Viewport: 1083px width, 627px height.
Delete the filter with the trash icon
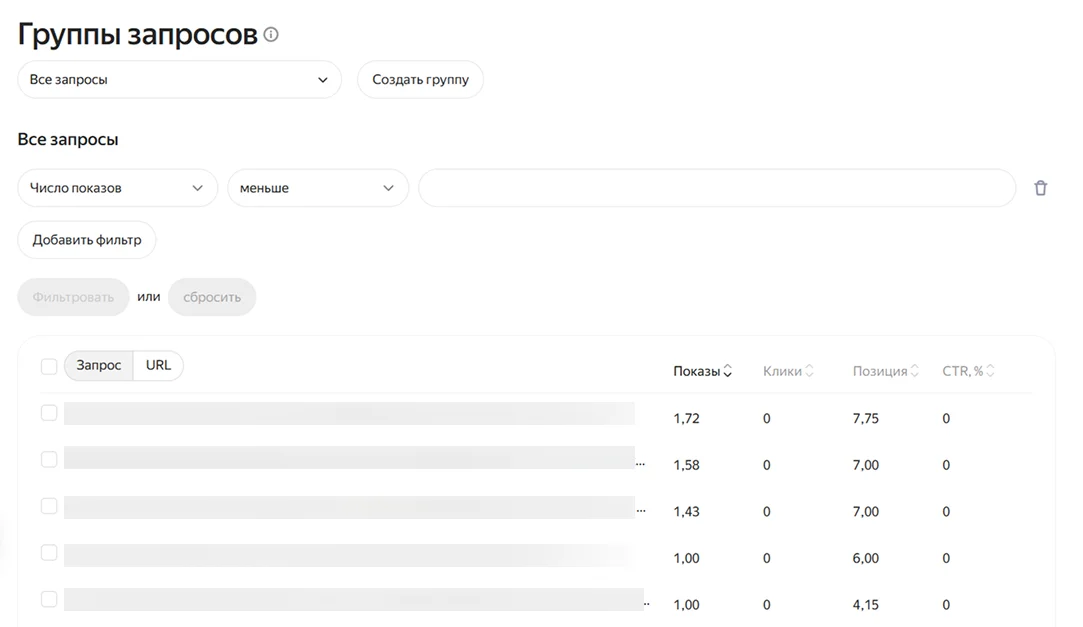coord(1040,188)
